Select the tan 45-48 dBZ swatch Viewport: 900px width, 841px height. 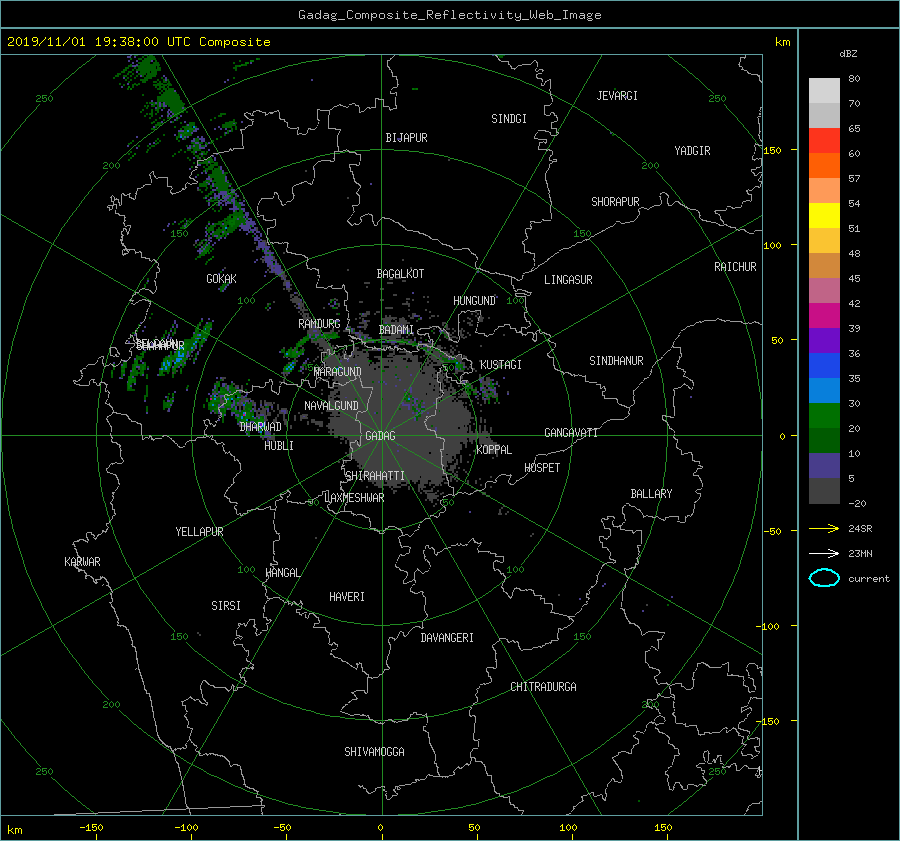[824, 266]
